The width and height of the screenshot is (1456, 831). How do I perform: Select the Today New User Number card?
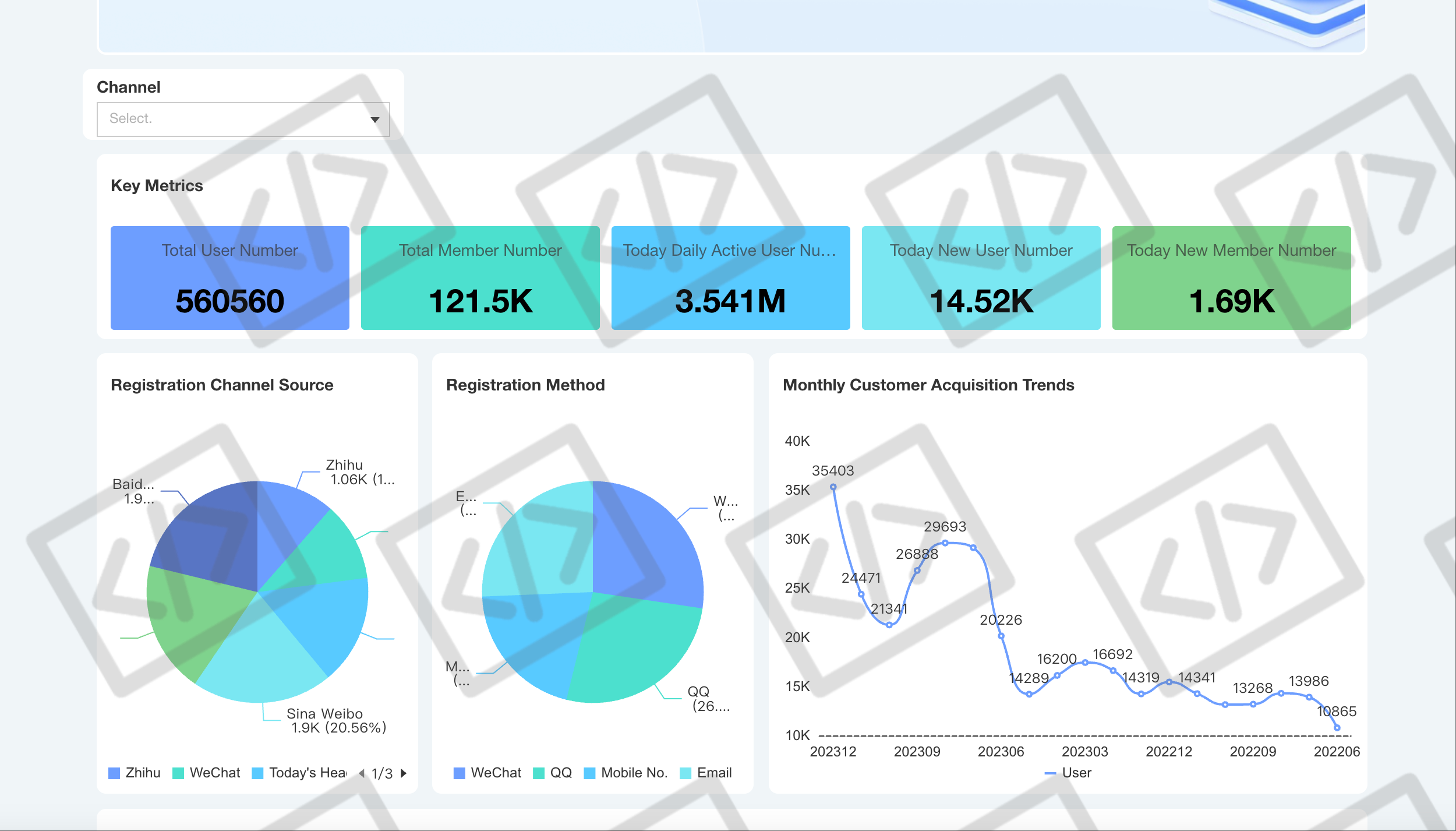click(x=981, y=278)
